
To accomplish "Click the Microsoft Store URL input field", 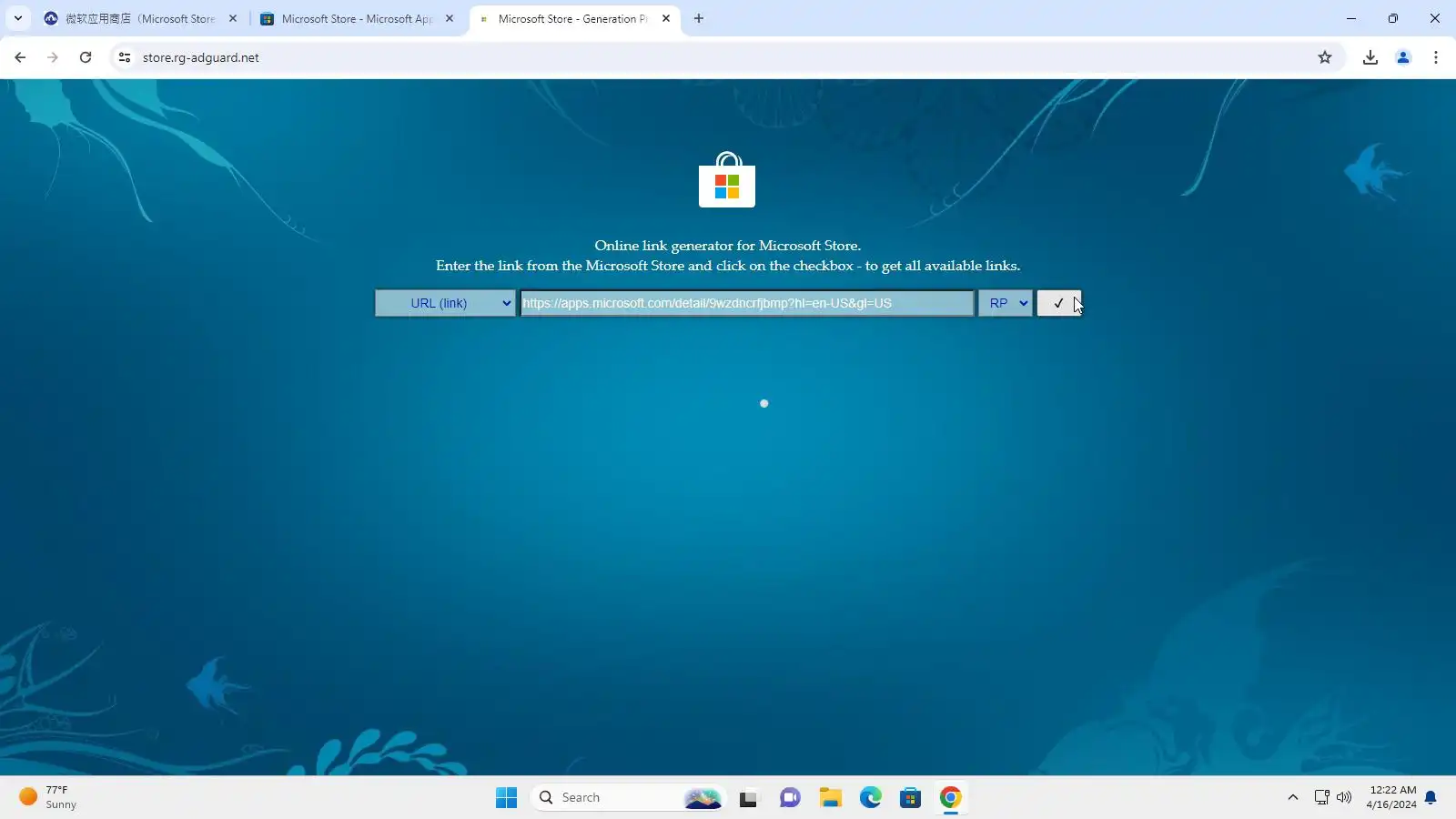I will pyautogui.click(x=747, y=303).
